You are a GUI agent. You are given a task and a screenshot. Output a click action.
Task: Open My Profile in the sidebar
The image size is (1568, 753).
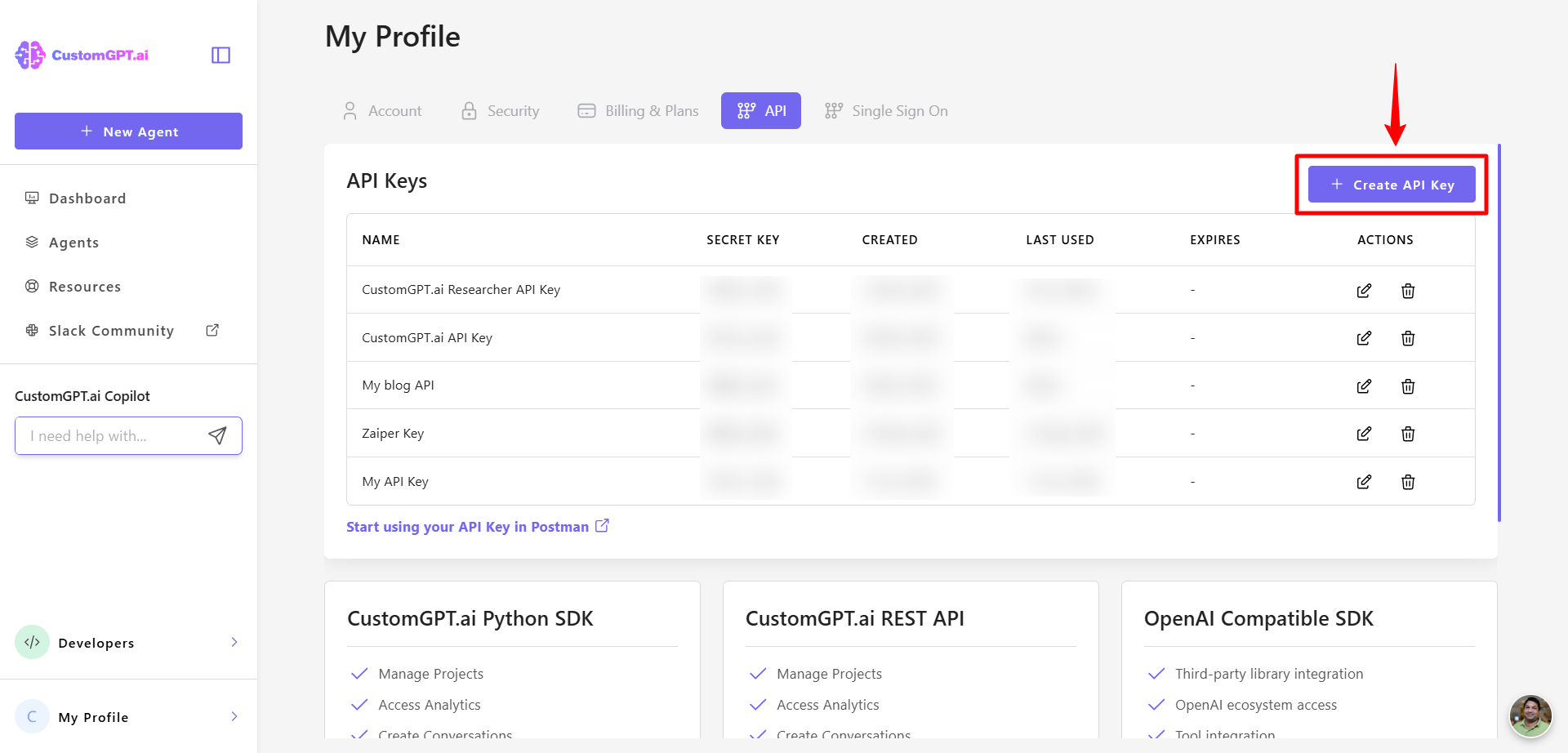tap(128, 717)
